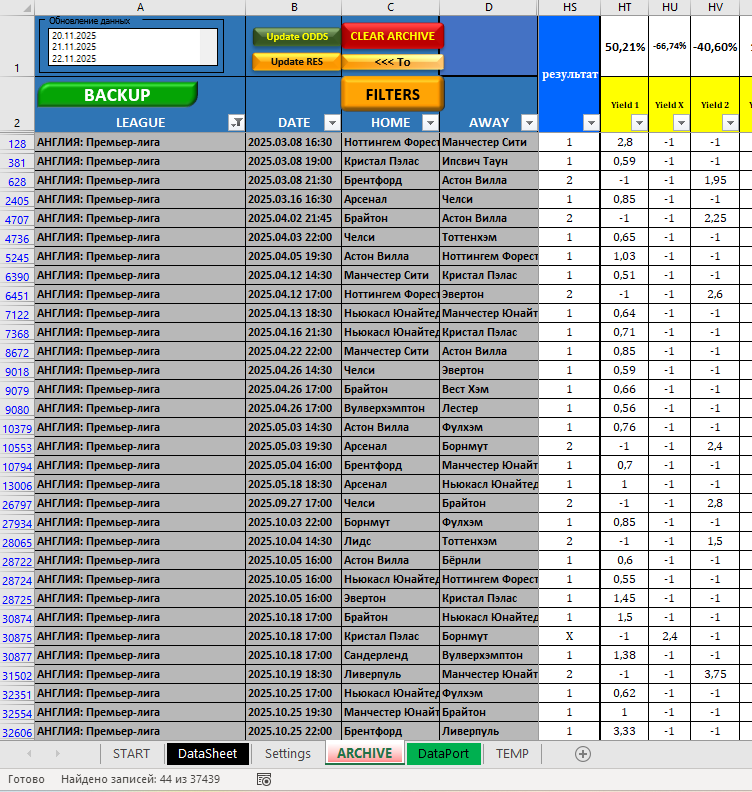This screenshot has height=792, width=752.
Task: Open the Settings sheet tab
Action: pyautogui.click(x=287, y=754)
